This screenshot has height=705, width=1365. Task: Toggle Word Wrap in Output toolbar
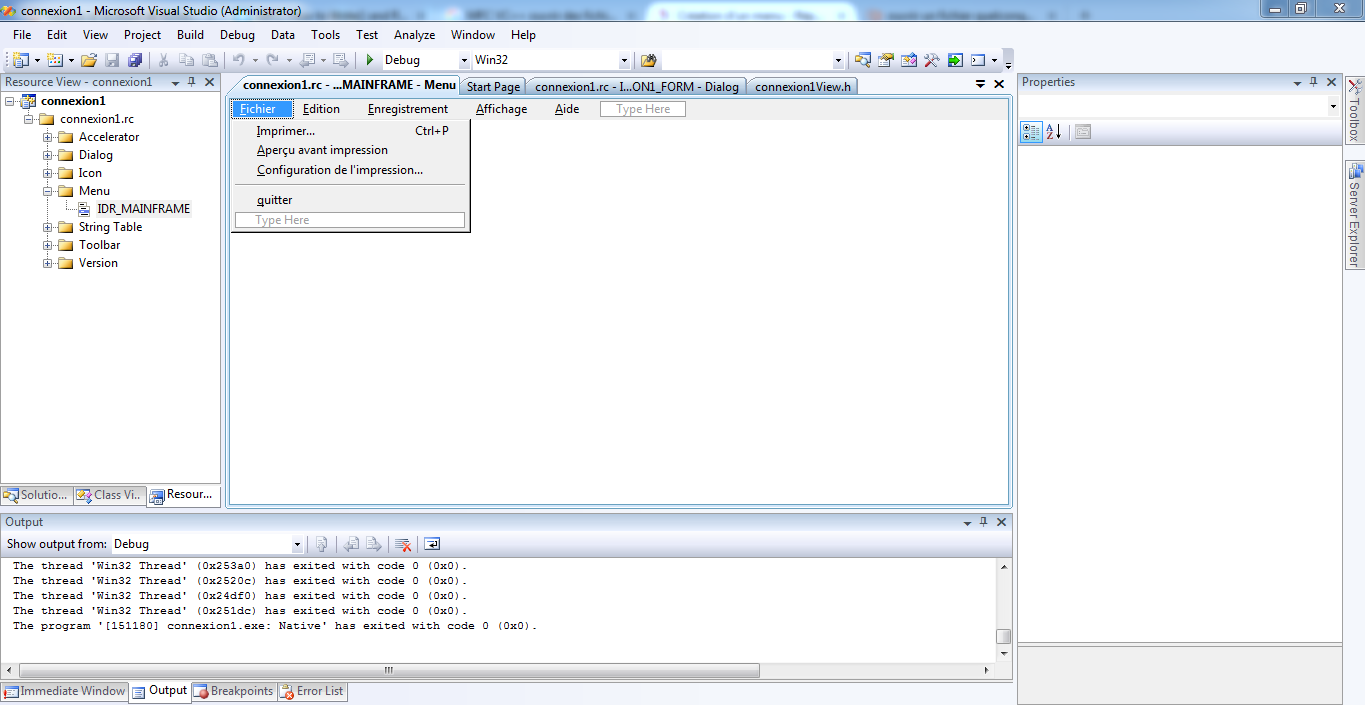tap(432, 544)
